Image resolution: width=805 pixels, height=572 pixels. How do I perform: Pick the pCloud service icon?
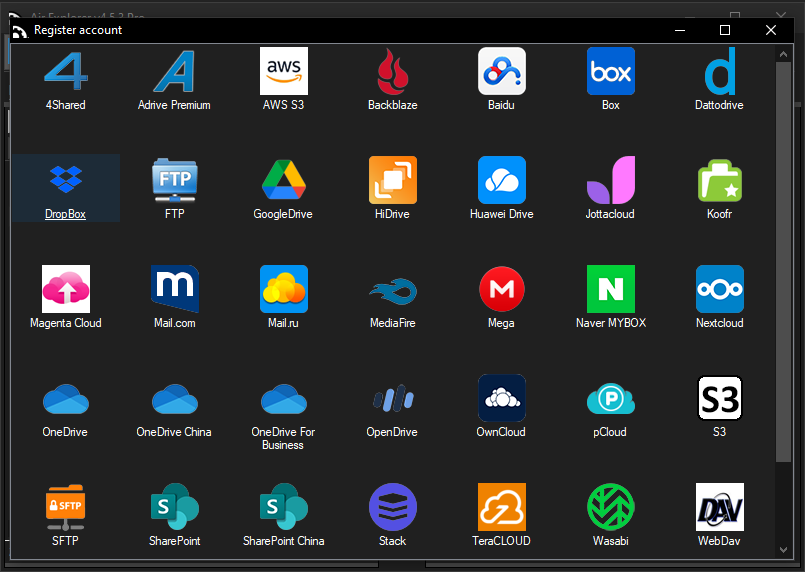click(610, 399)
